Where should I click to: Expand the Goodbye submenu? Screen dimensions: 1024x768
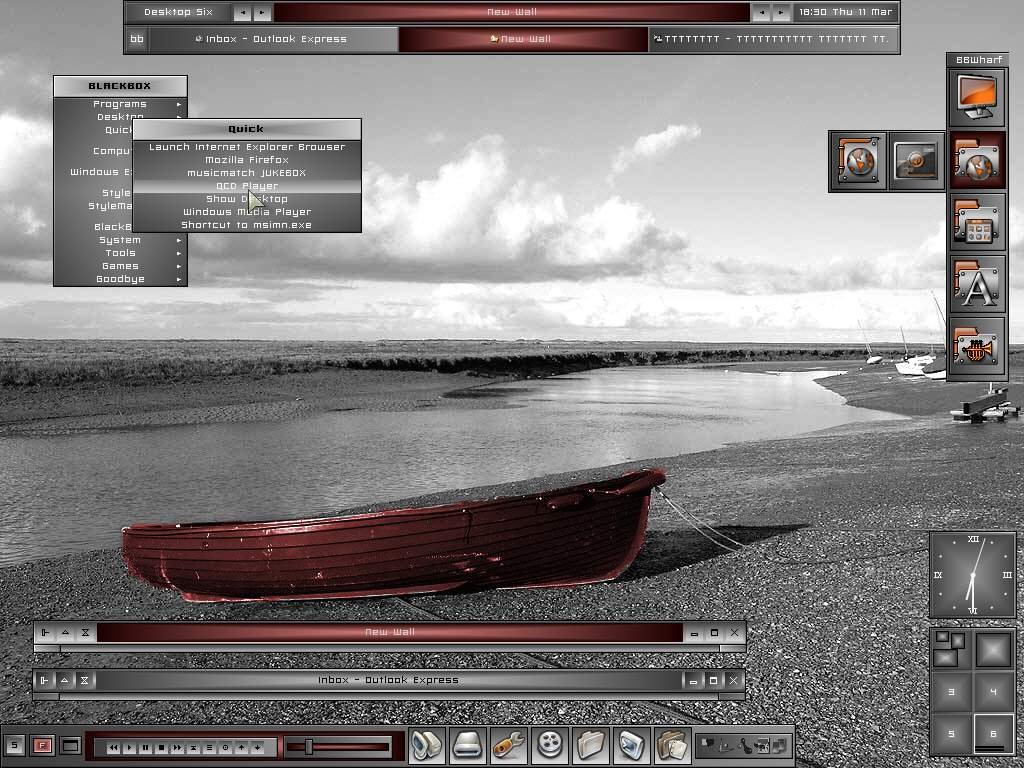(x=120, y=279)
